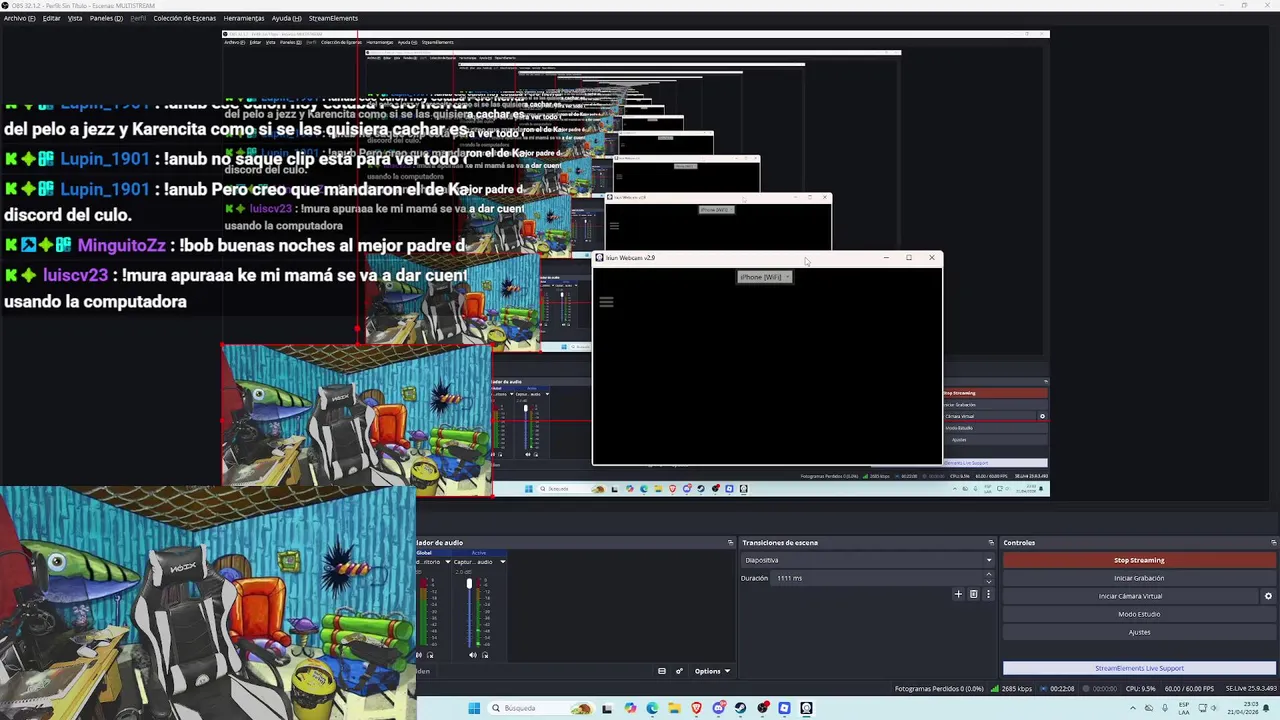Decrease transition duration with down stepper arrow
Screen dimensions: 1280x720
pos(989,582)
